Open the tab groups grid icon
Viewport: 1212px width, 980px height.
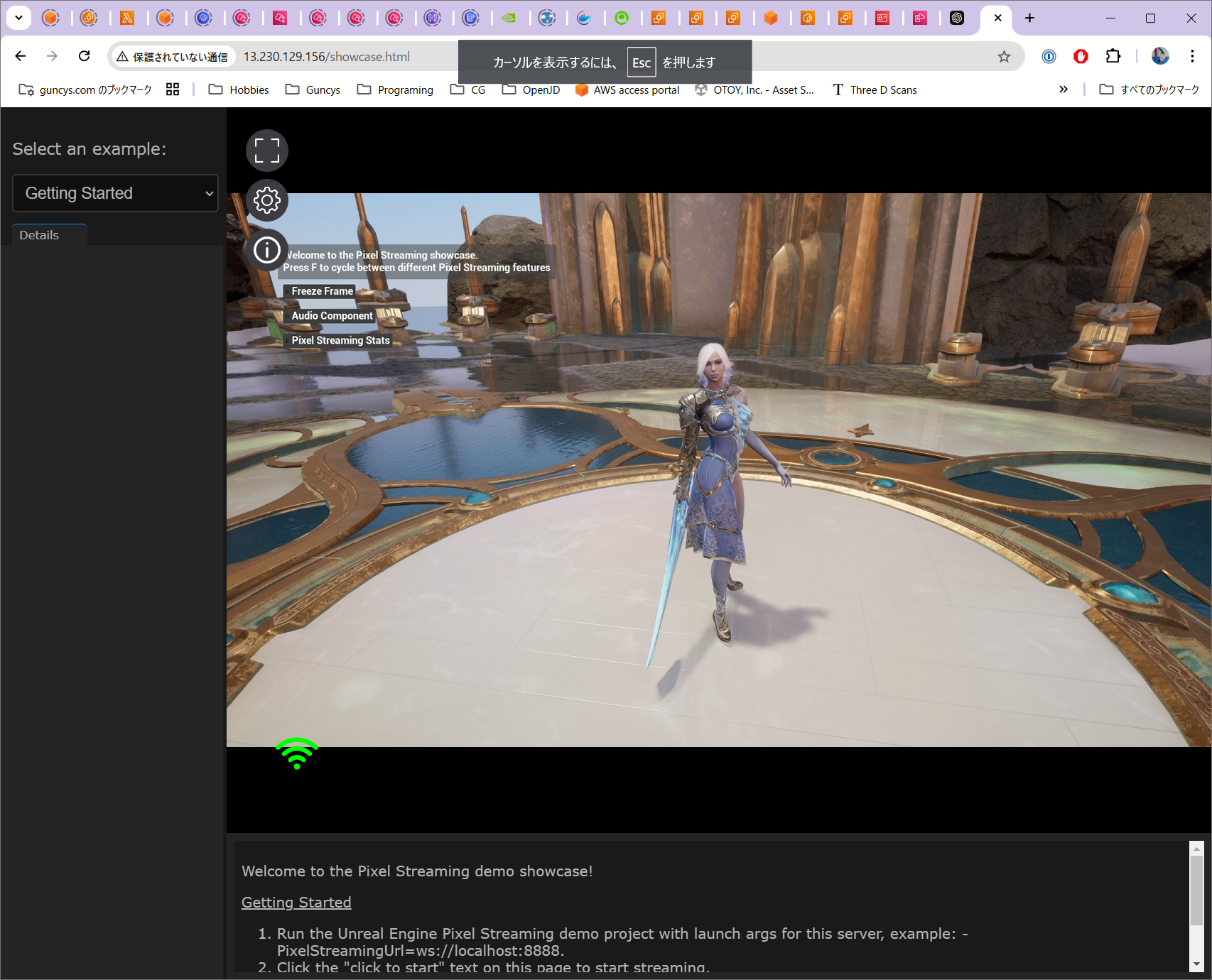pos(173,89)
